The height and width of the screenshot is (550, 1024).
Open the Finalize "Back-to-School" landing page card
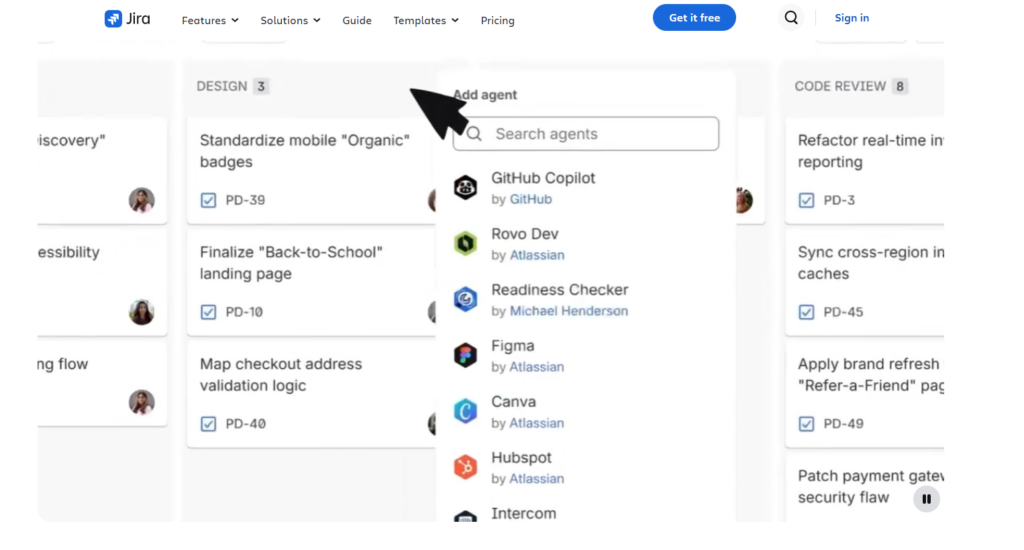click(312, 283)
